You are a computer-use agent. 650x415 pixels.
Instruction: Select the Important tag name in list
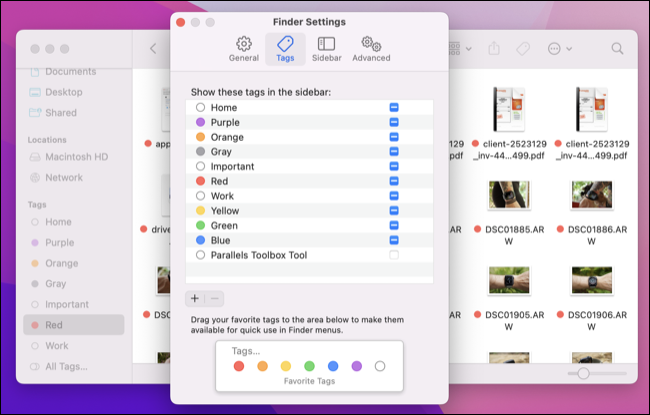pyautogui.click(x=232, y=167)
